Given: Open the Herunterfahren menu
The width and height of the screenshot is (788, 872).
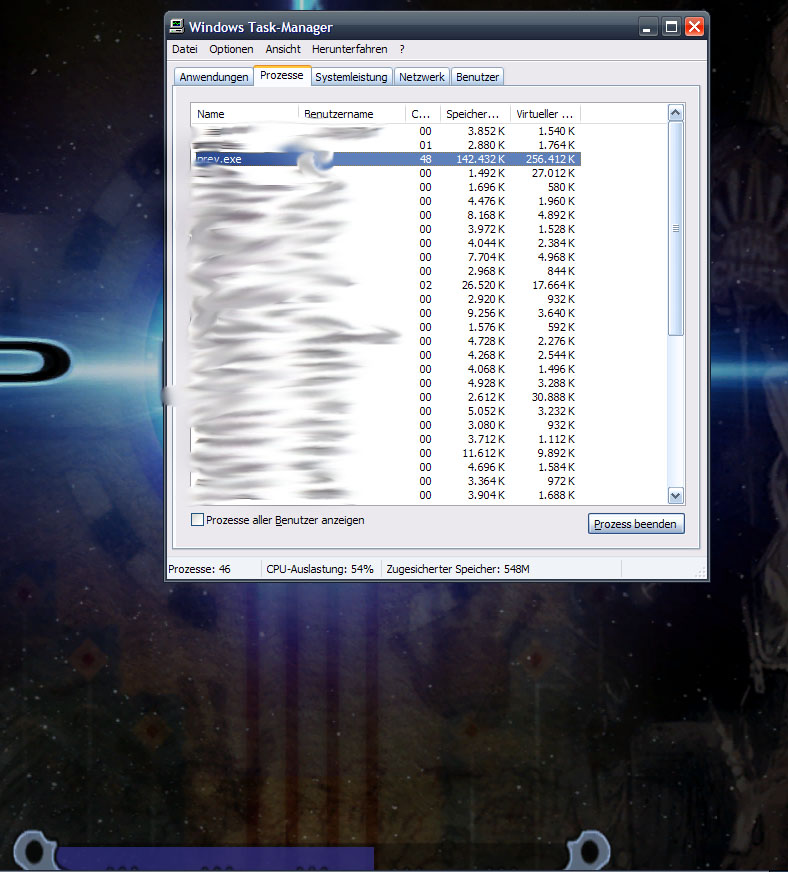Looking at the screenshot, I should pos(349,49).
